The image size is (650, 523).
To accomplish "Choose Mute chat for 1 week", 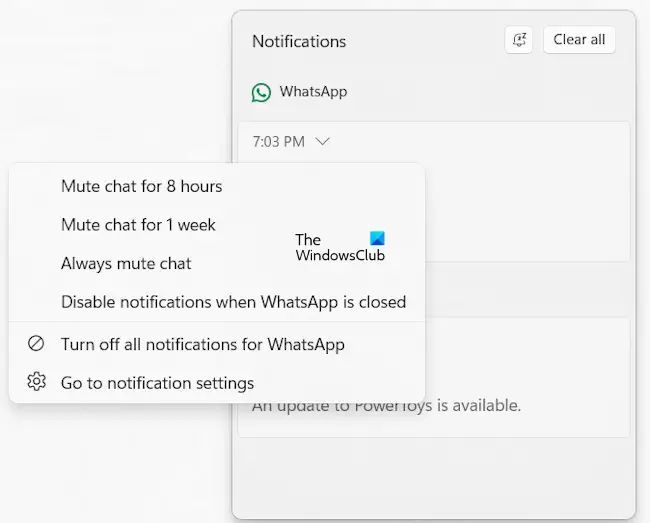I will pos(217,225).
